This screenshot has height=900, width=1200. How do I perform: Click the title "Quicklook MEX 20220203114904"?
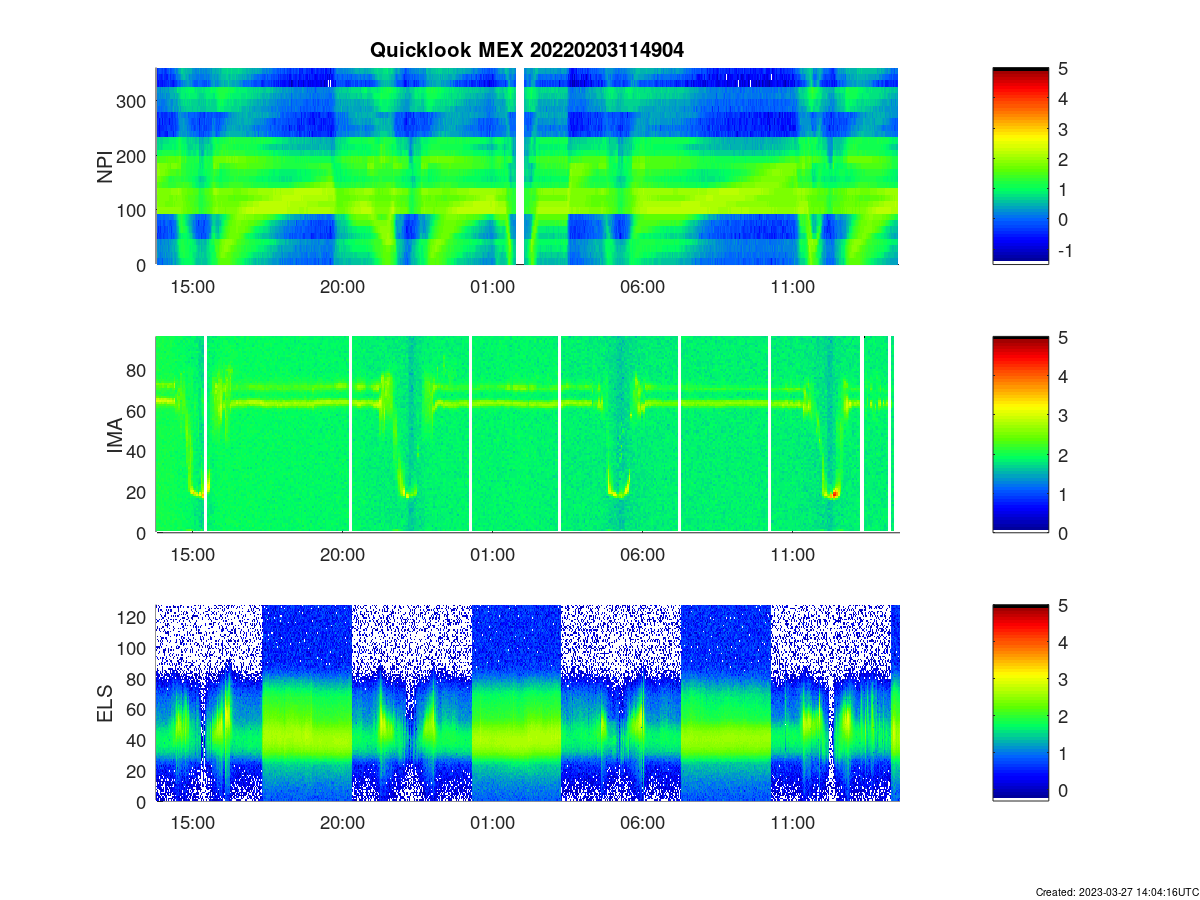pos(527,50)
